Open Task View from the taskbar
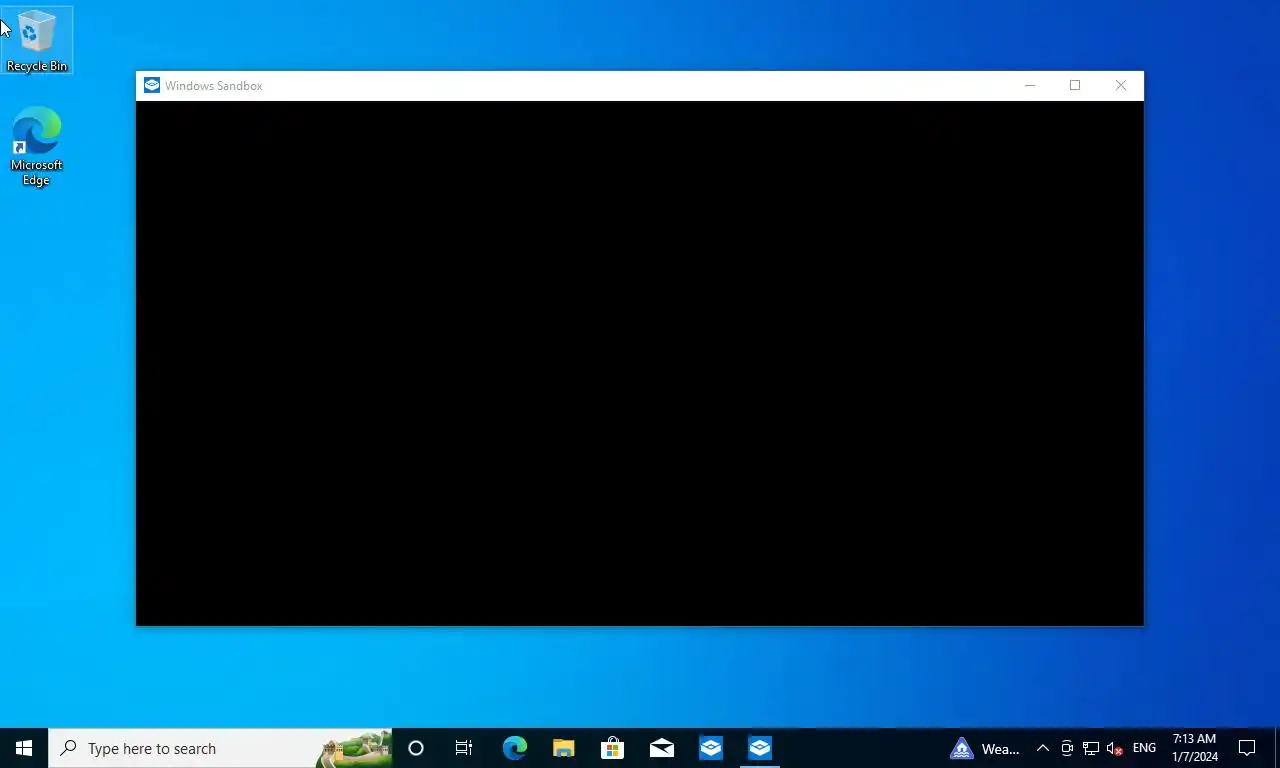This screenshot has height=768, width=1280. (464, 748)
